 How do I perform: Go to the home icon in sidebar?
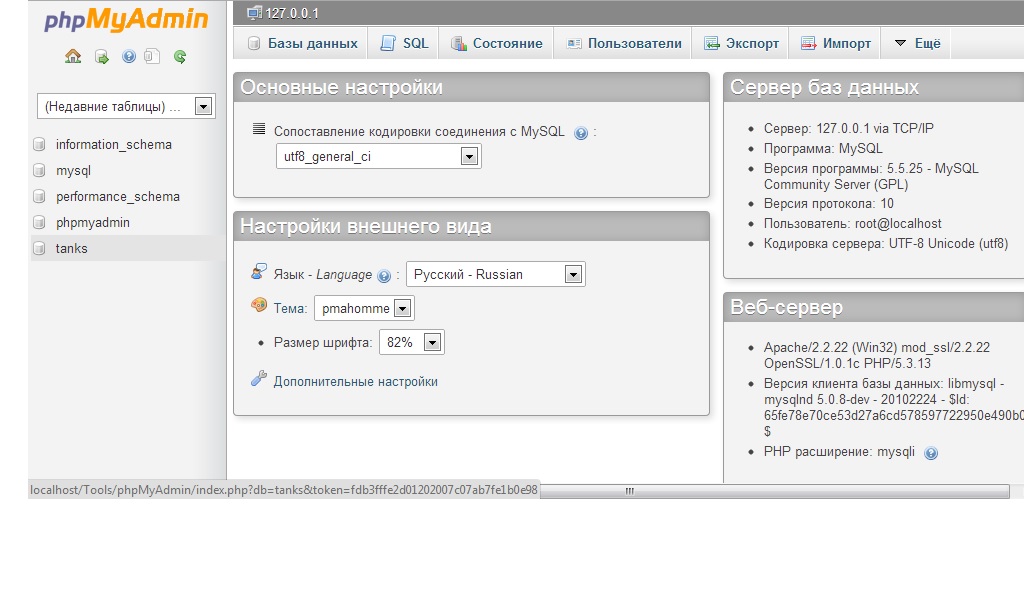point(73,57)
